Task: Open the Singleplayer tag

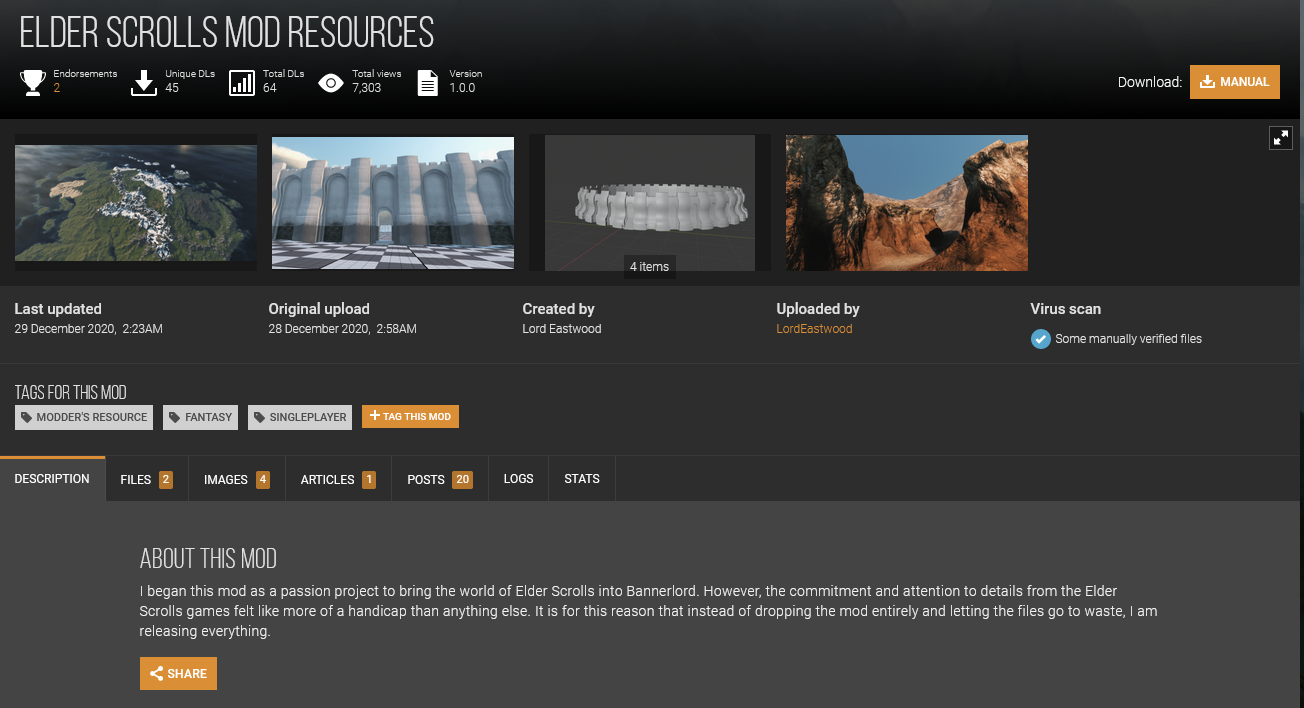Action: (x=300, y=417)
